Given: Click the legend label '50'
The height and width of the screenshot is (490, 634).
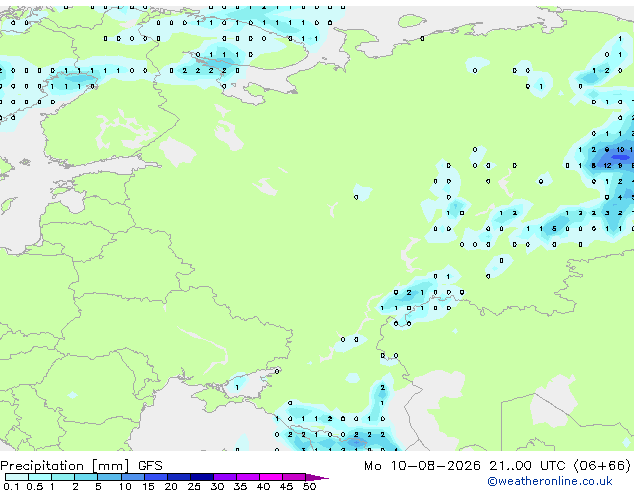Looking at the screenshot, I should point(309,486).
